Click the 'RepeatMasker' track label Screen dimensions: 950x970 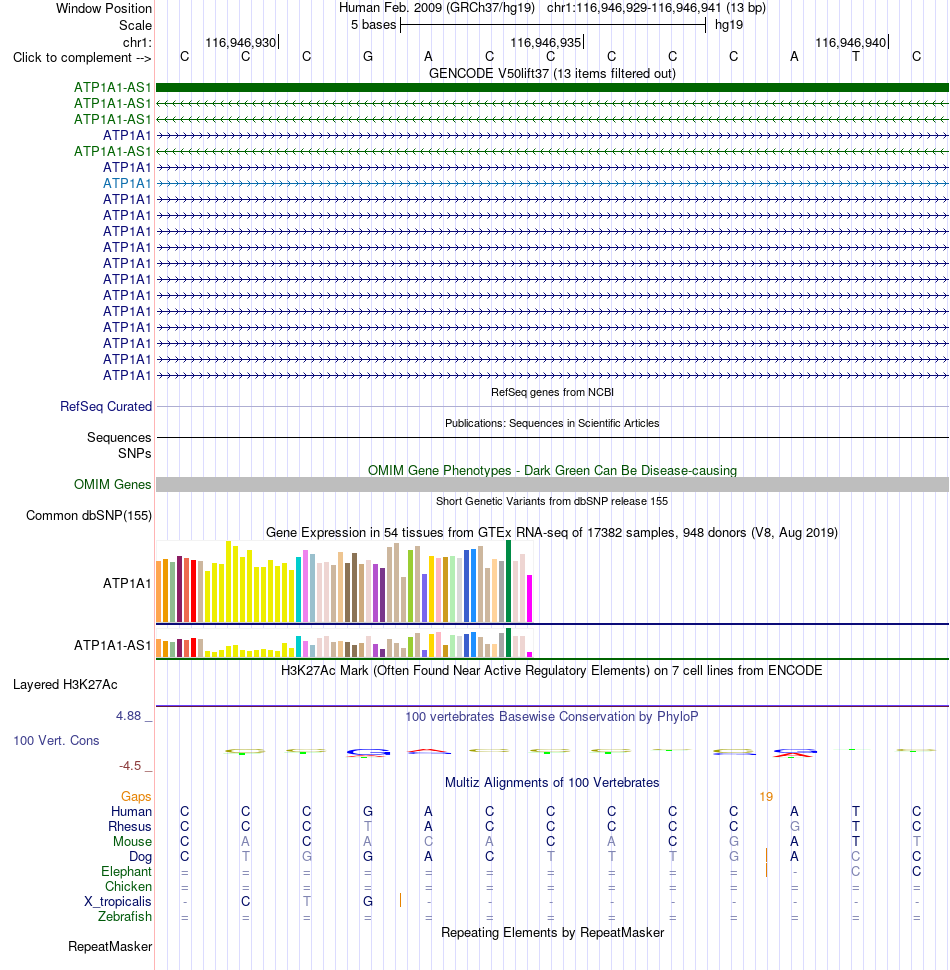pyautogui.click(x=110, y=946)
